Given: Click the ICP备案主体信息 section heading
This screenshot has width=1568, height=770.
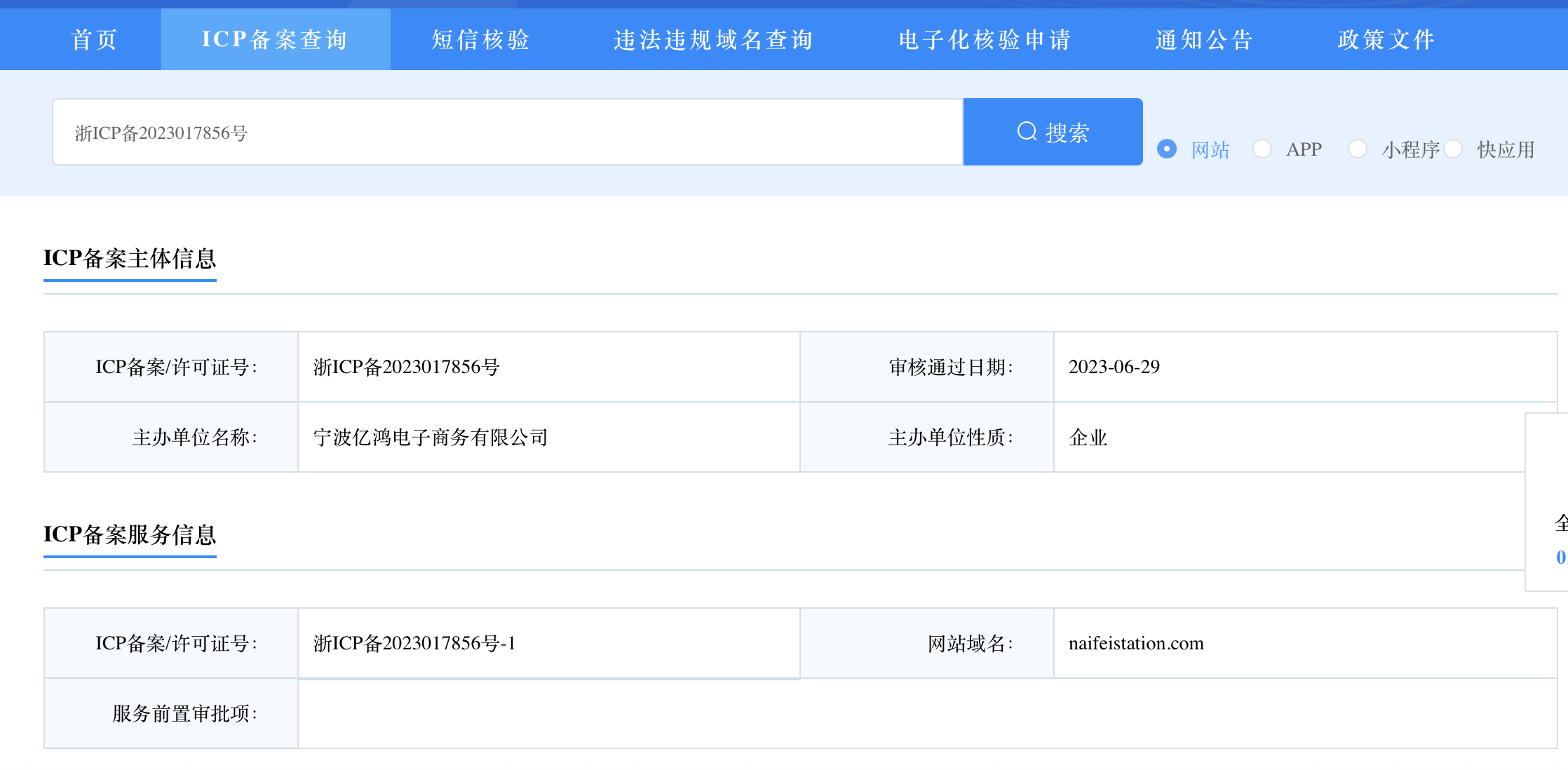Looking at the screenshot, I should 130,261.
